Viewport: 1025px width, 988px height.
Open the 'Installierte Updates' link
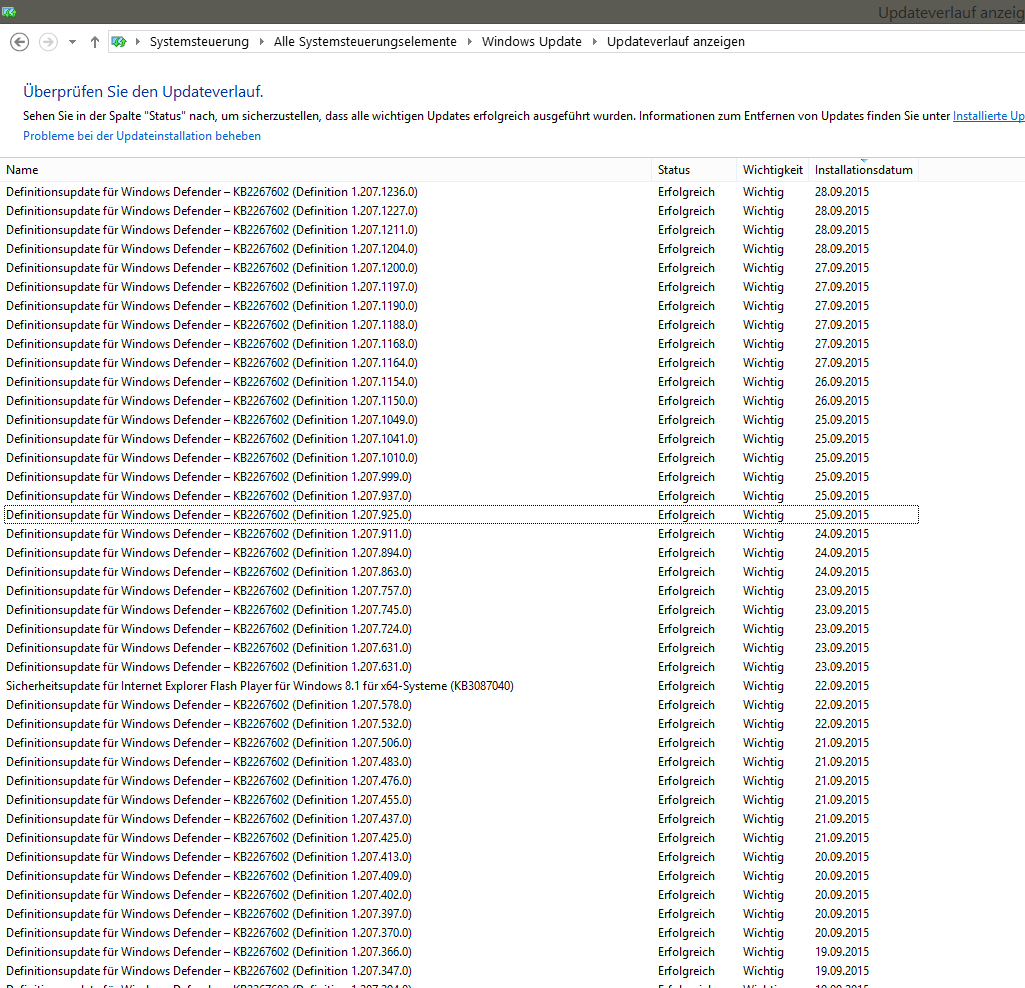[x=988, y=116]
